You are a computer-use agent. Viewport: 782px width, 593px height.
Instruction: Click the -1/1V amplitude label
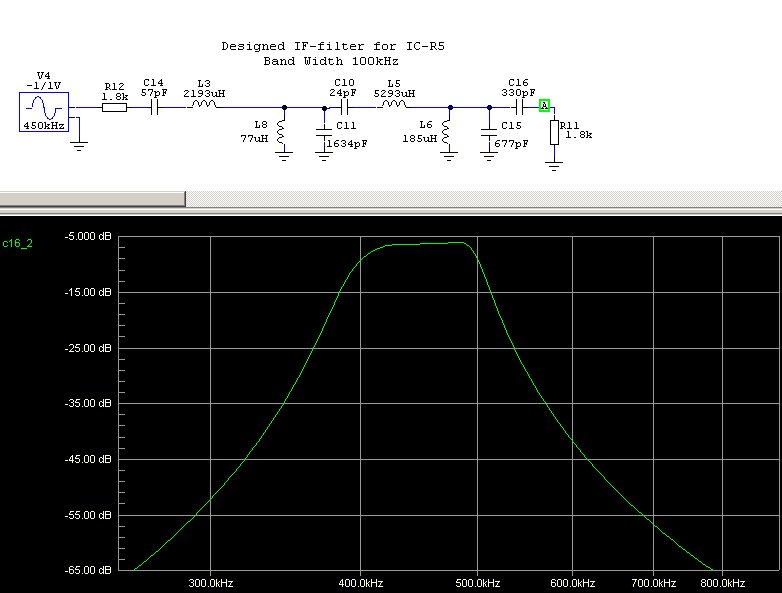tap(44, 86)
